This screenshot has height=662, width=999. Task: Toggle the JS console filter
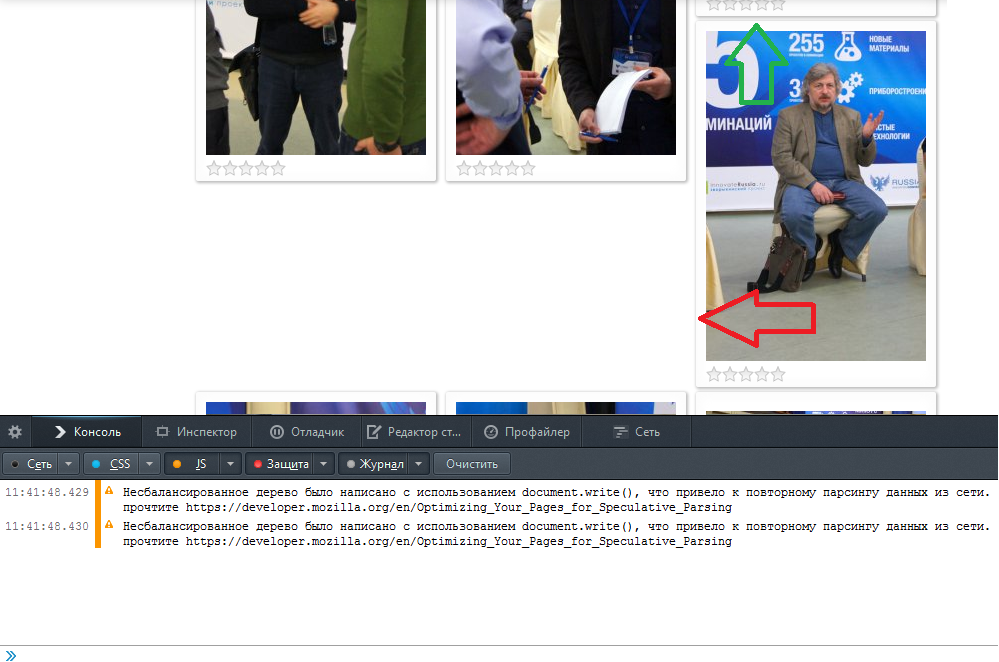(x=192, y=464)
